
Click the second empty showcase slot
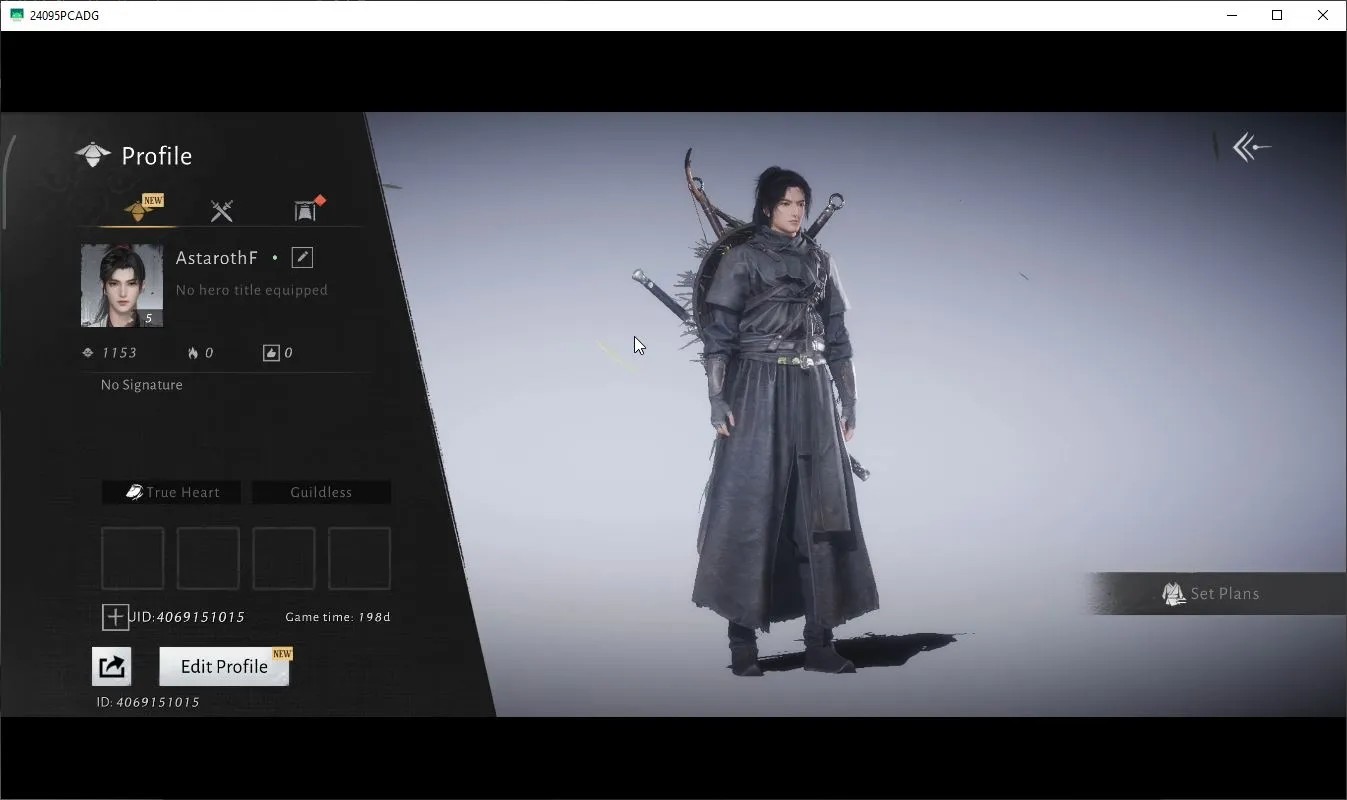(x=208, y=558)
